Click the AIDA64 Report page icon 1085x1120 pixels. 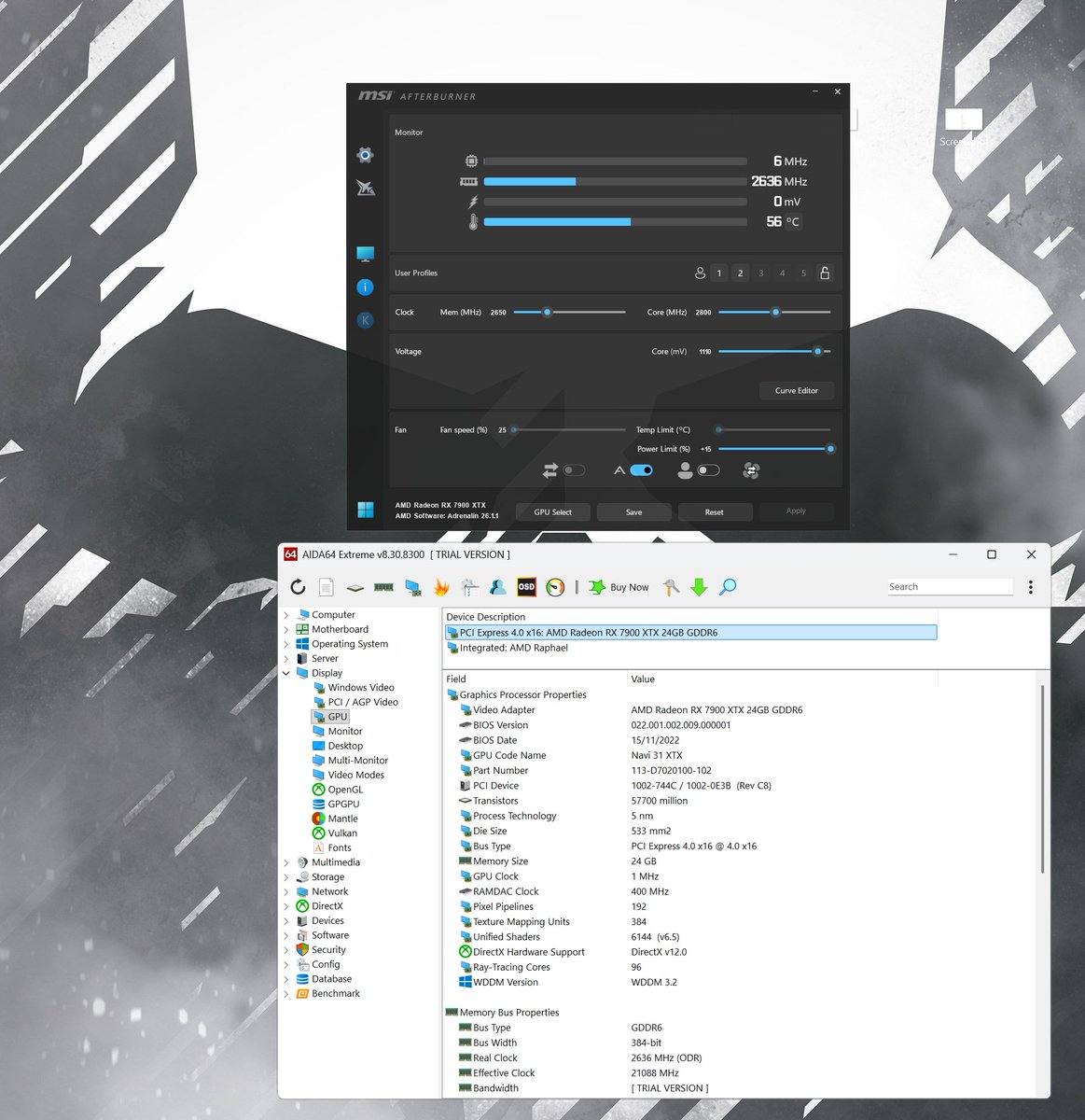(326, 587)
